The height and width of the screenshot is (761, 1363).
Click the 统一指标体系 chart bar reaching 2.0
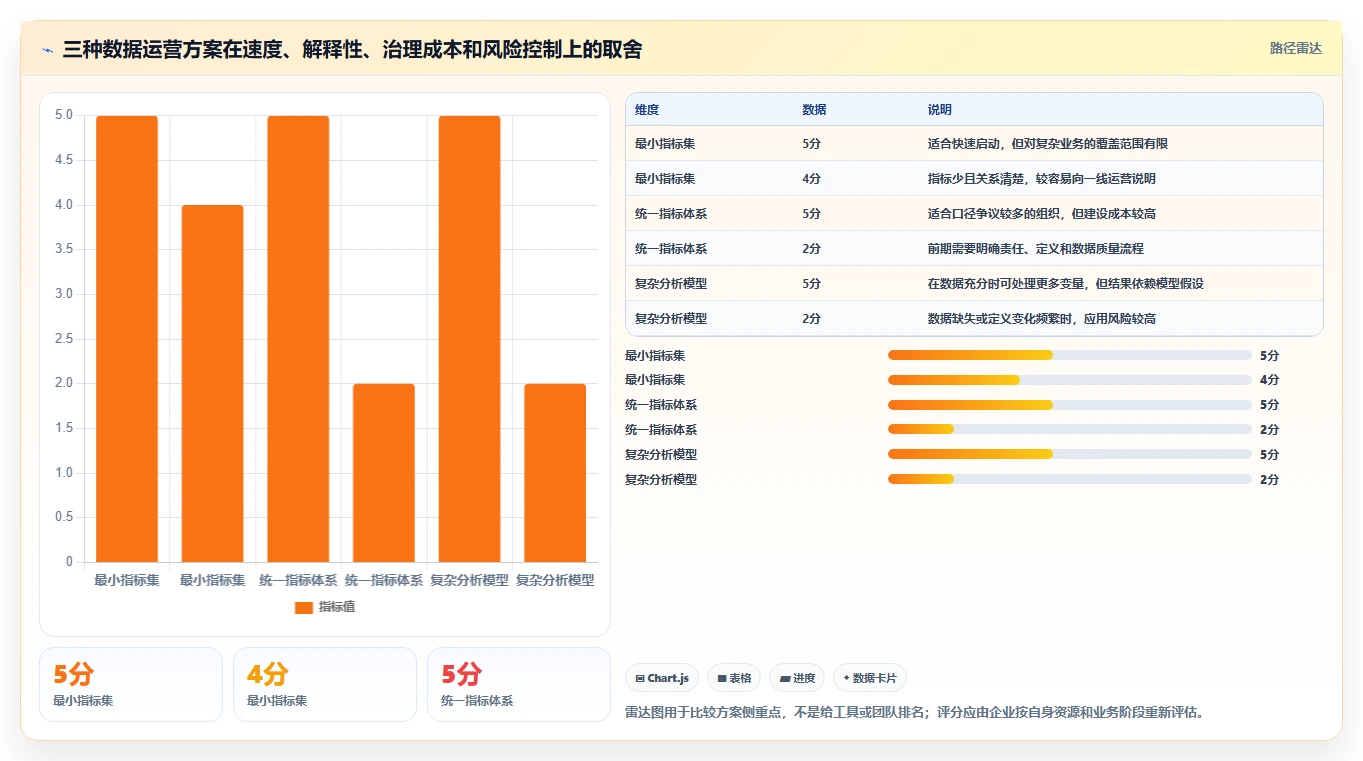384,473
